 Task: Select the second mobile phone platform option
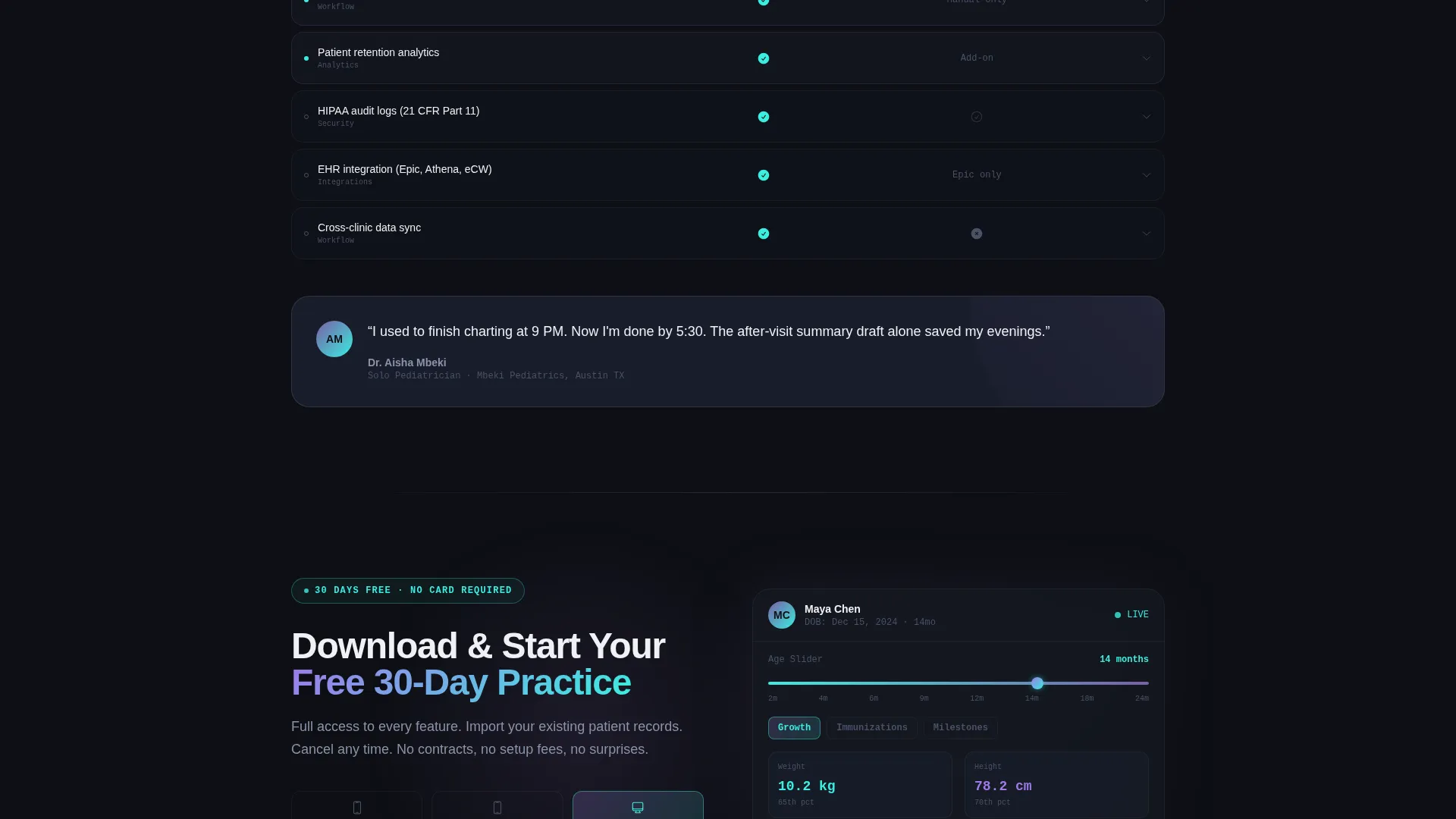(497, 805)
